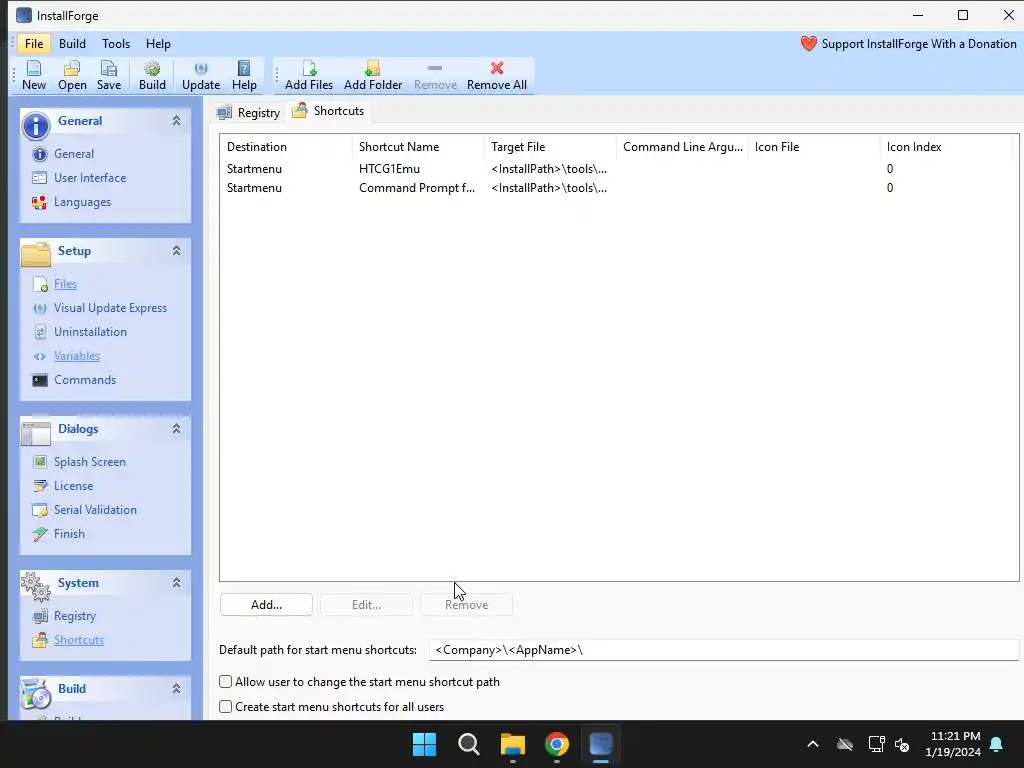Open the notifications bell
Image resolution: width=1024 pixels, height=768 pixels.
coord(997,744)
